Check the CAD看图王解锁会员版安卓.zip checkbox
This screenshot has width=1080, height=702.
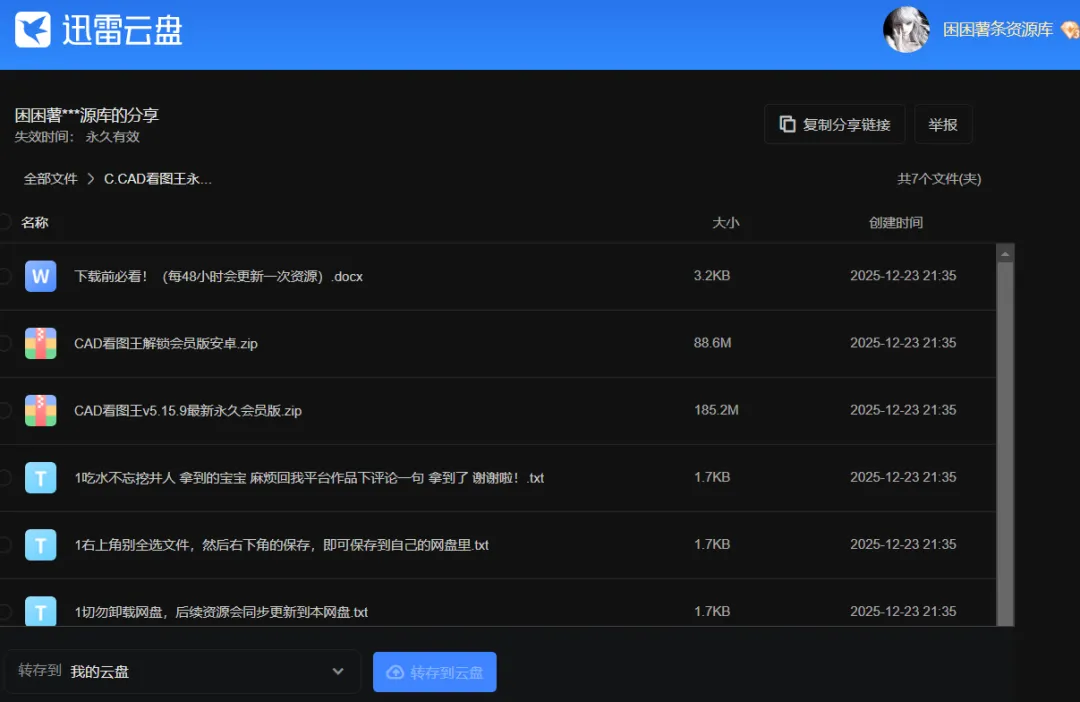[x=5, y=343]
